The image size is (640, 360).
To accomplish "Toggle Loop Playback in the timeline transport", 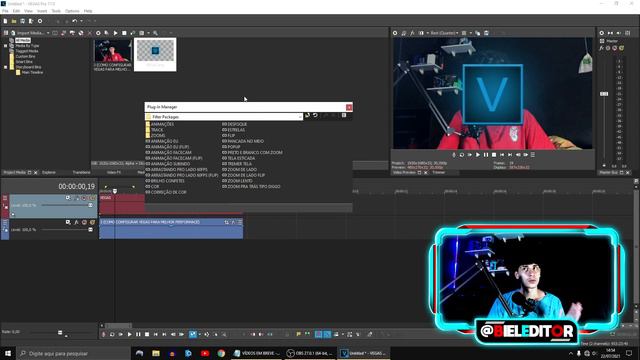I will [112, 334].
